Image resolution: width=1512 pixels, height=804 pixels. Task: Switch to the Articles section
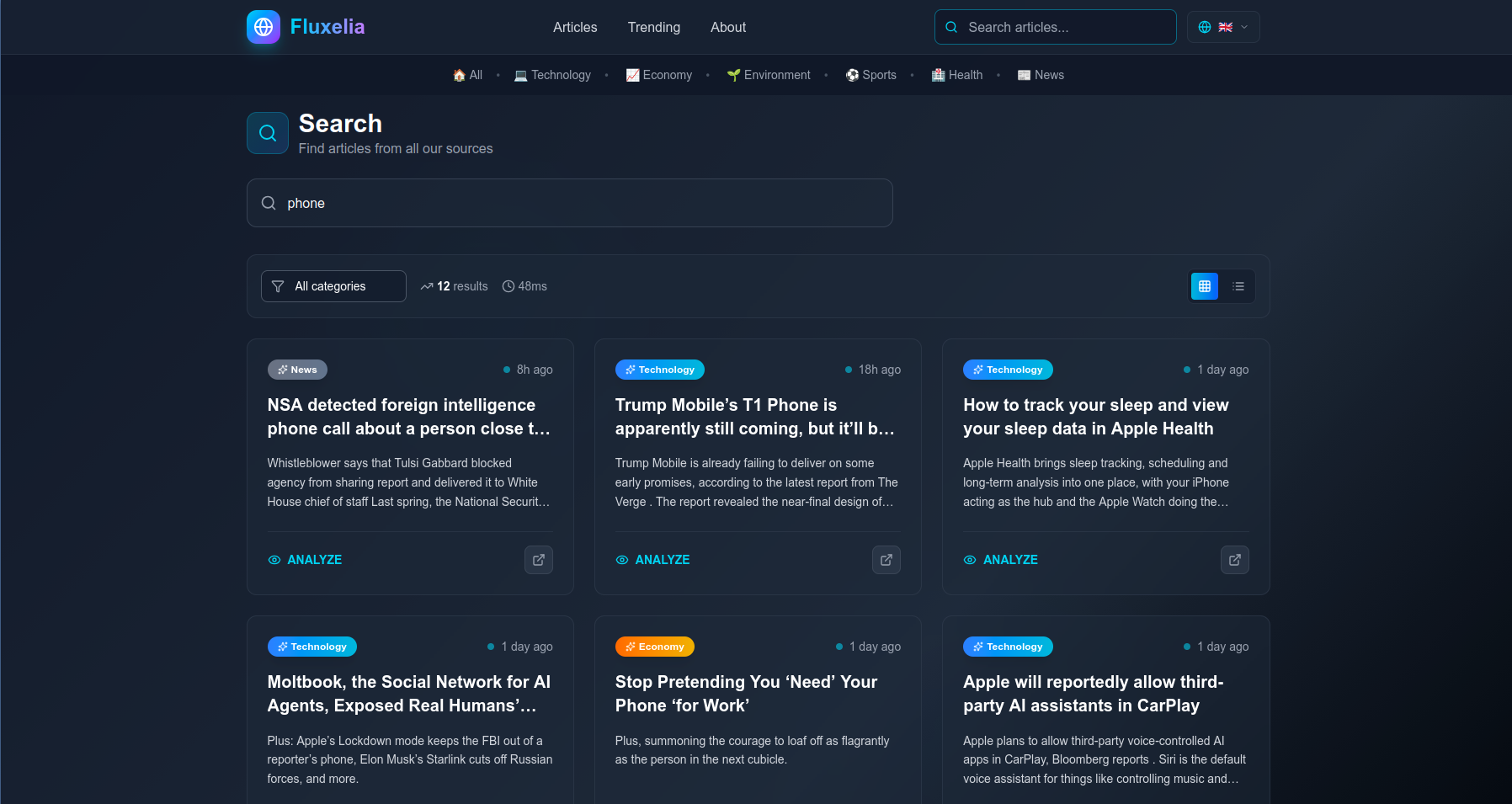point(574,27)
